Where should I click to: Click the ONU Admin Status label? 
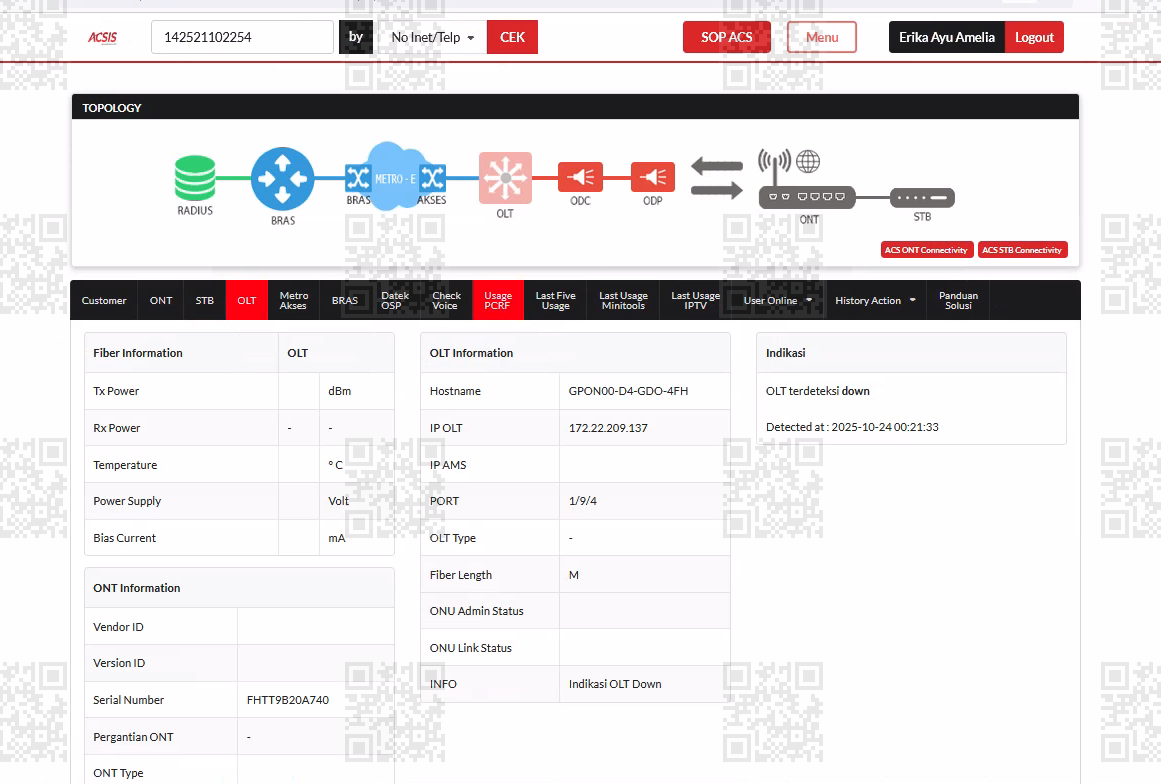click(x=476, y=611)
